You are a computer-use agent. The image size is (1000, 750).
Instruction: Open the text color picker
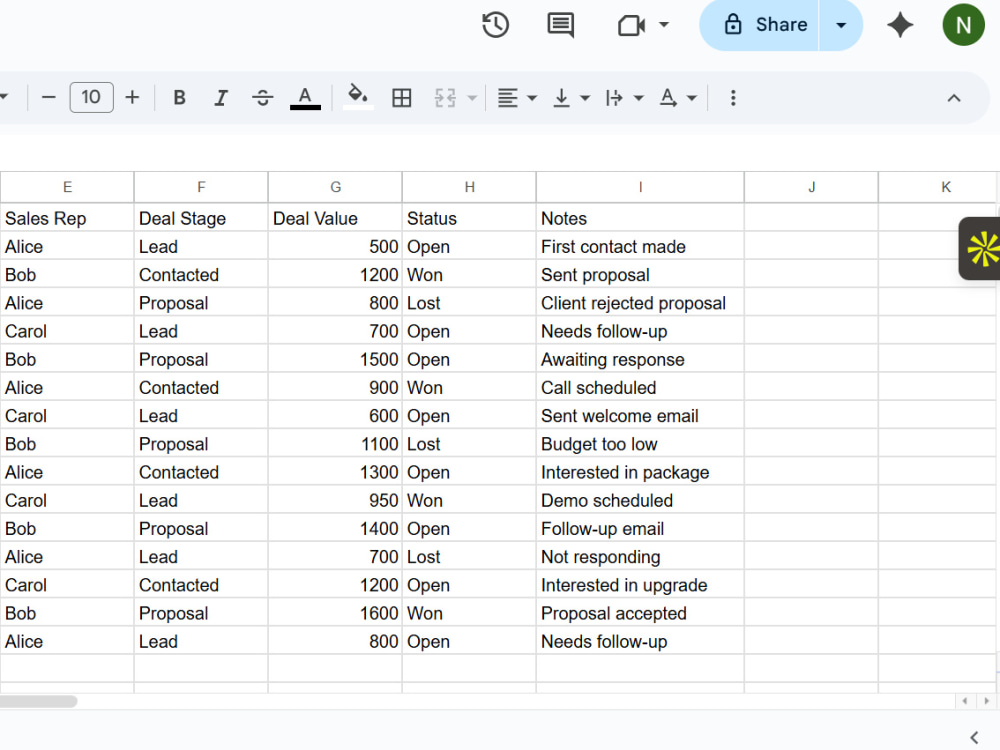click(305, 98)
